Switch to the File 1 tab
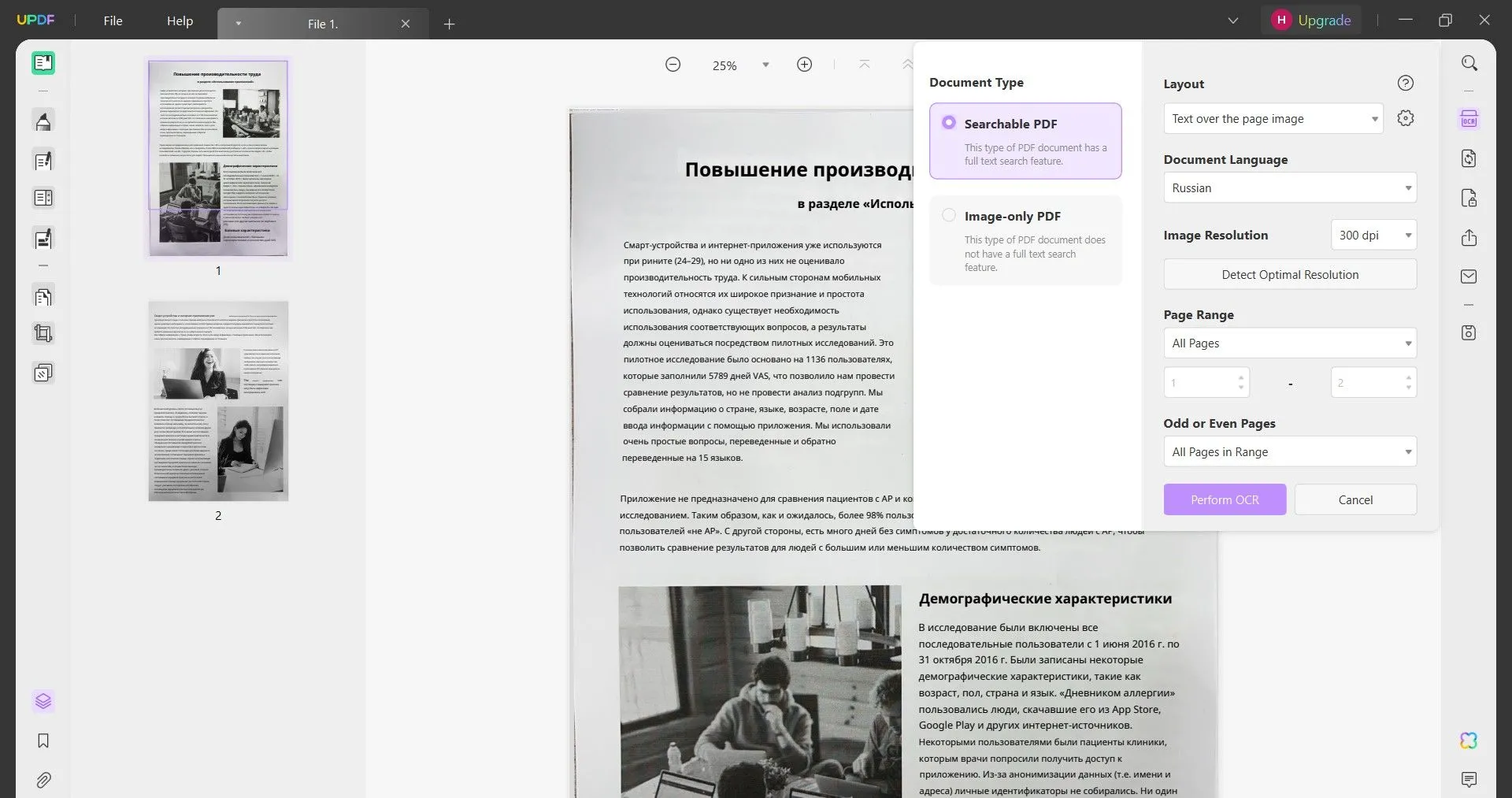Viewport: 1512px width, 798px height. (x=322, y=24)
